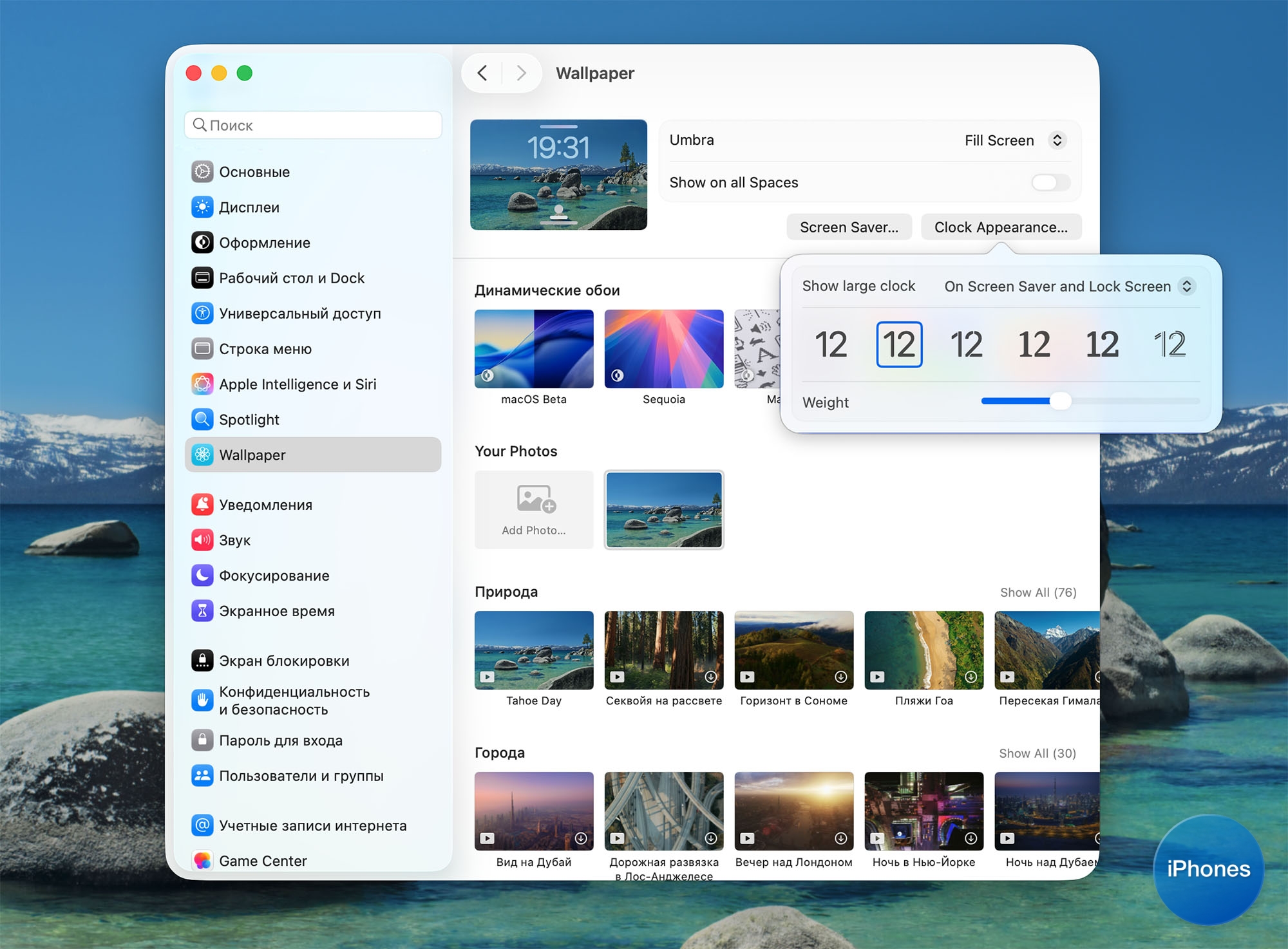1288x949 pixels.
Task: Click the Звук speaker icon in sidebar
Action: 202,540
